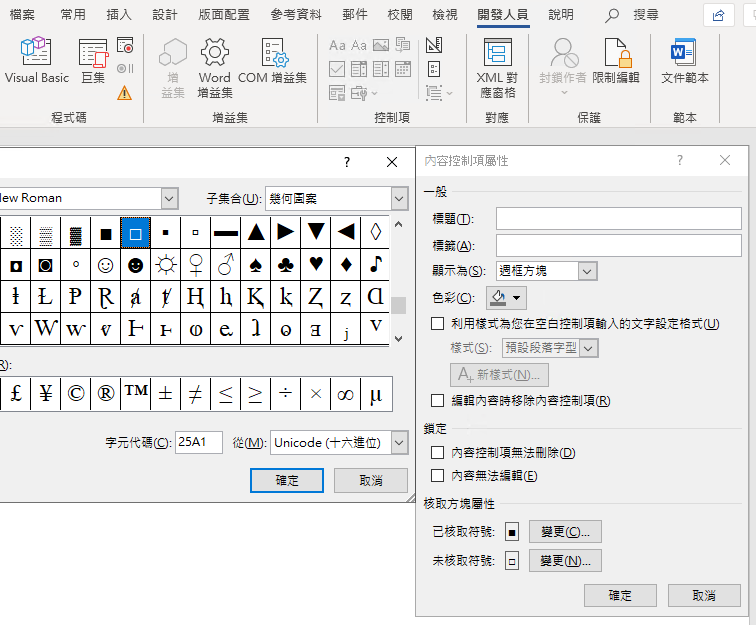The width and height of the screenshot is (756, 625).
Task: Cancel the 內容控制項屬性 dialog
Action: 704,595
